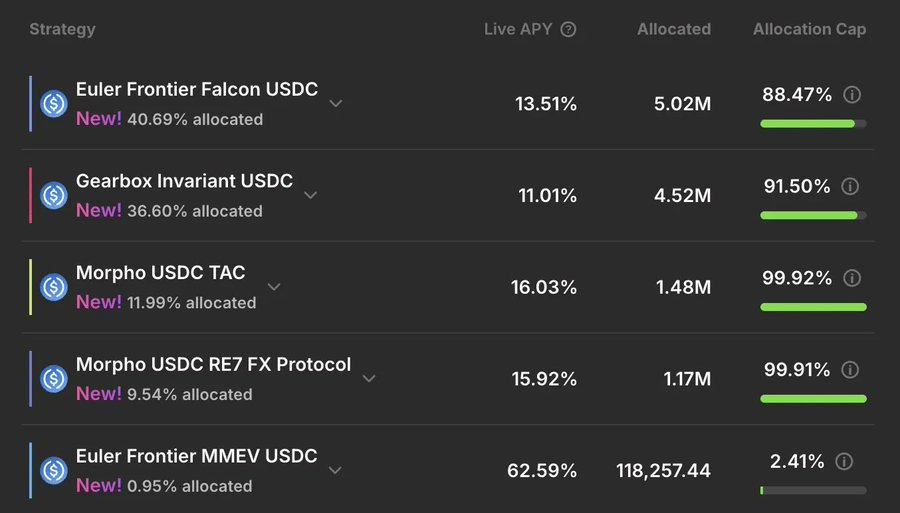This screenshot has width=900, height=513.
Task: Expand Morpho USDC TAC details chevron
Action: [x=274, y=287]
